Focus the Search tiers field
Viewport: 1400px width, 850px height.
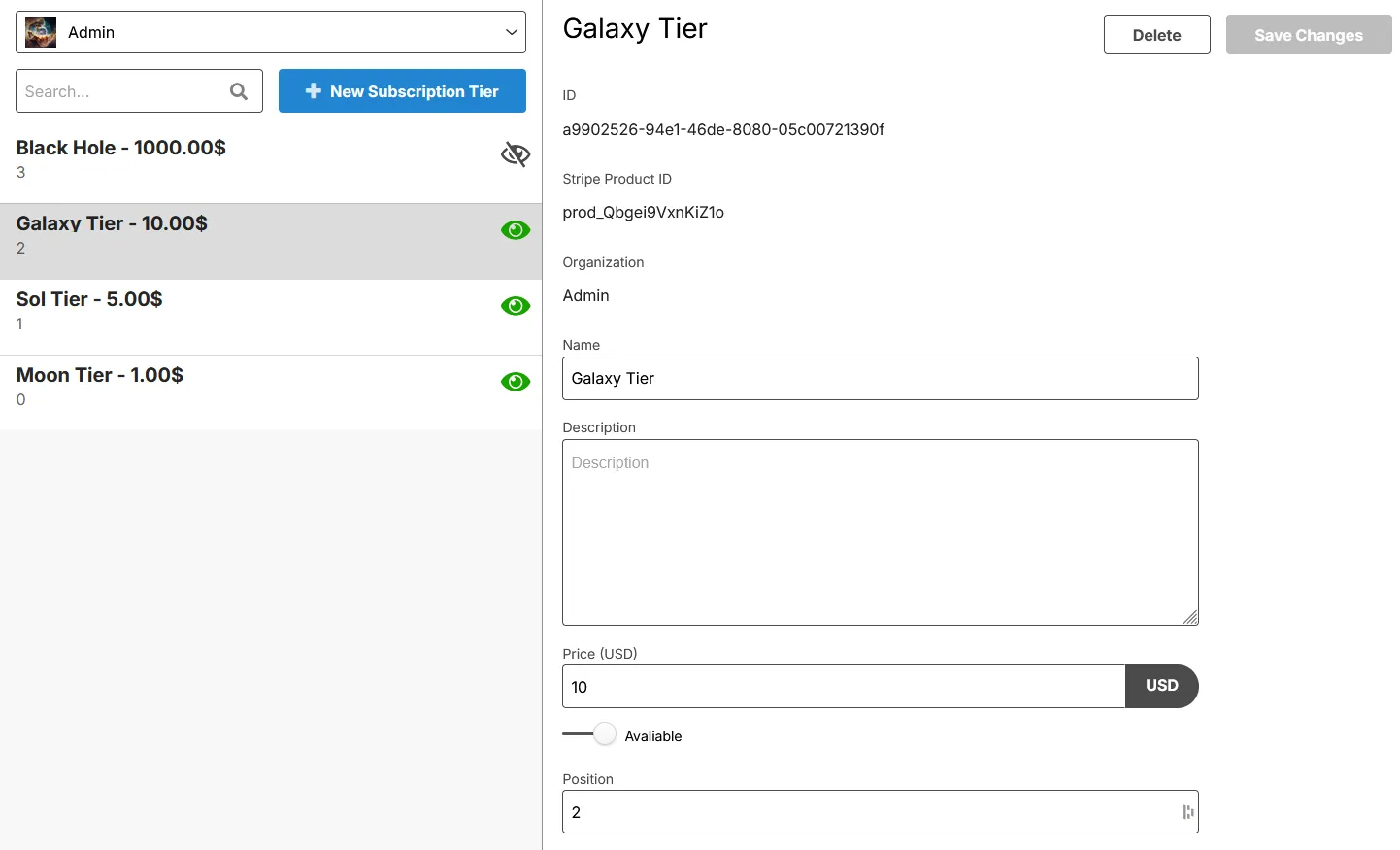tap(139, 91)
